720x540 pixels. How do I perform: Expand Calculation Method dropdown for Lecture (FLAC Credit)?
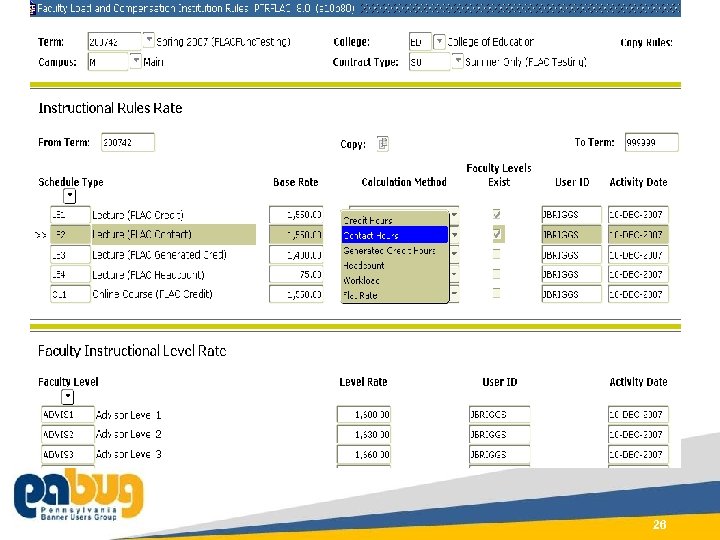tap(454, 214)
